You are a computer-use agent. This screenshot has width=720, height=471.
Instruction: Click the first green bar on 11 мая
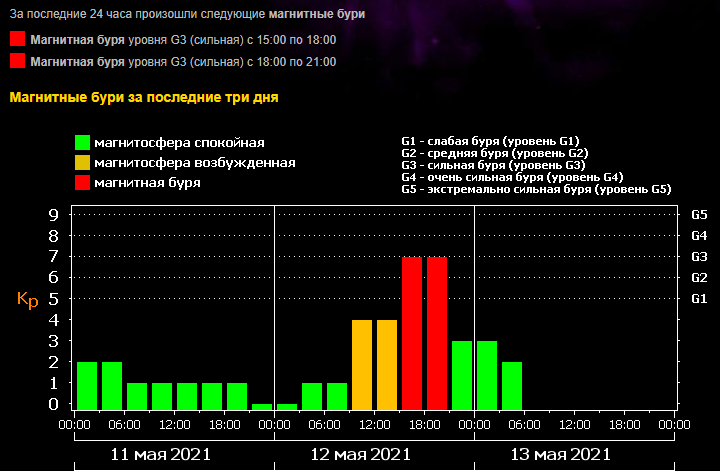pos(87,386)
